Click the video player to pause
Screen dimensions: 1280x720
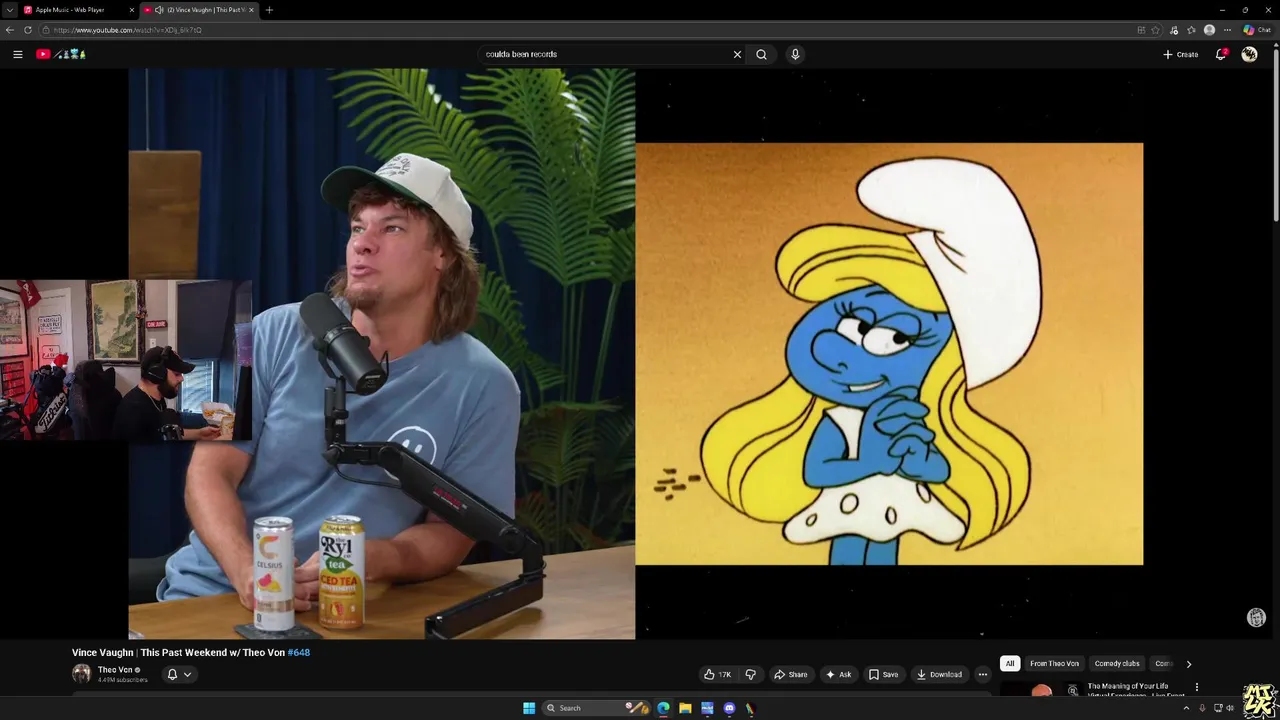tap(636, 353)
